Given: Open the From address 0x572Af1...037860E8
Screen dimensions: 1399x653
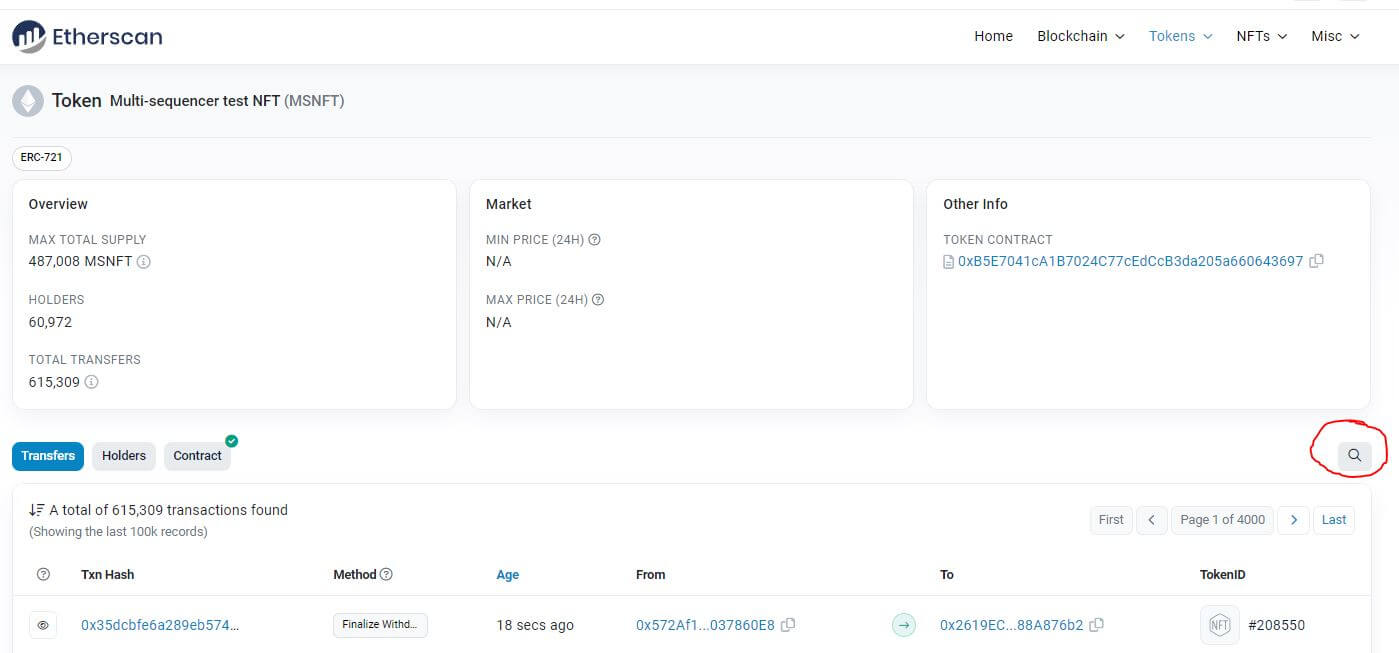Looking at the screenshot, I should click(x=705, y=625).
